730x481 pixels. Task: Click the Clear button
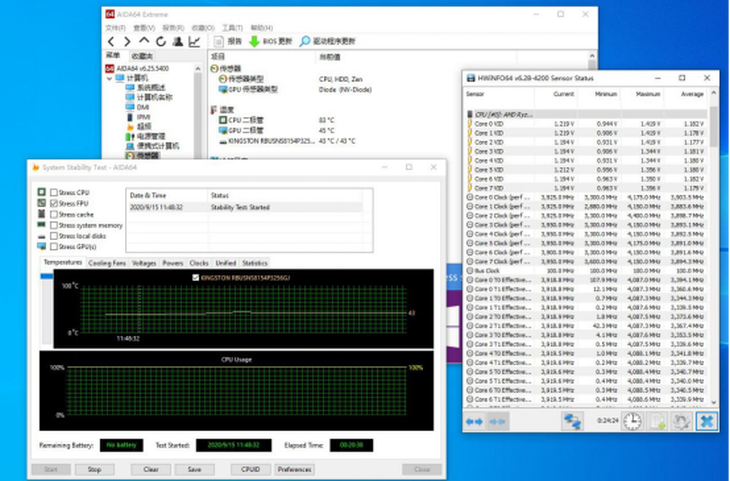(151, 469)
